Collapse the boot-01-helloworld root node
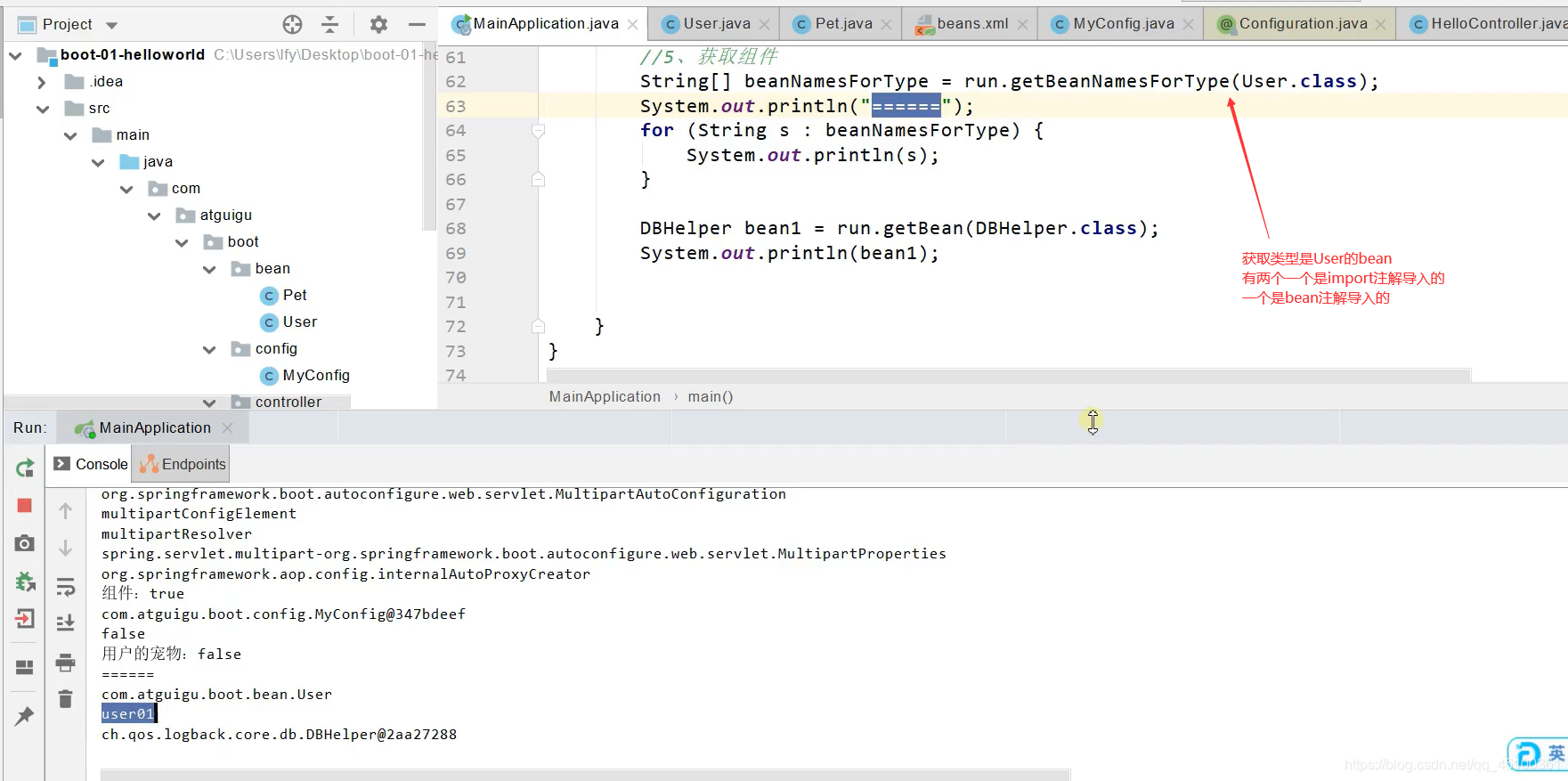Screen dimensions: 1568x781 point(15,55)
